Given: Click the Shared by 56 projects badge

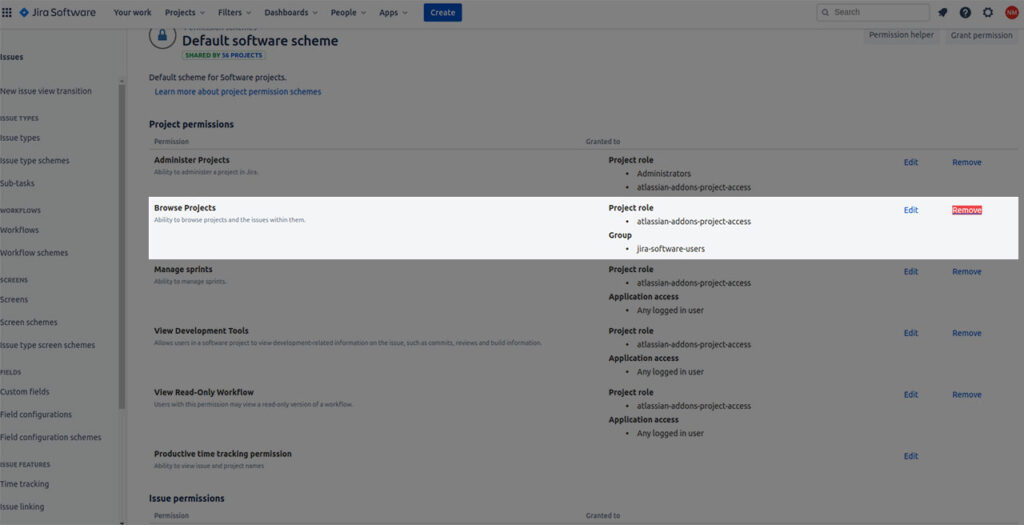Looking at the screenshot, I should (x=223, y=56).
